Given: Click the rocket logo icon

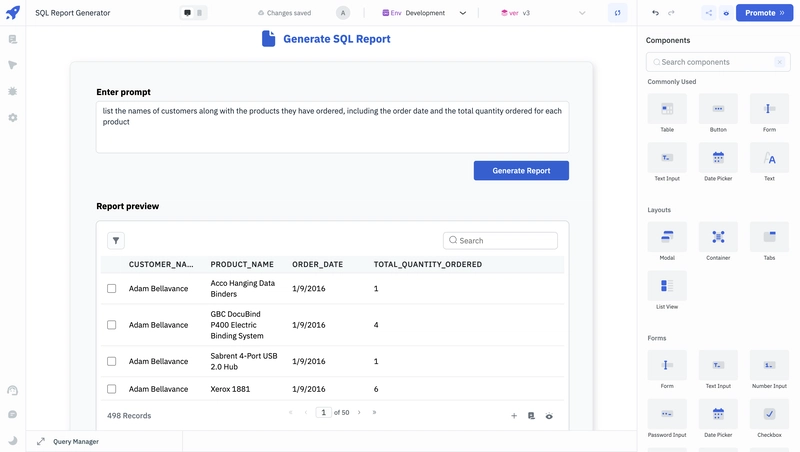Looking at the screenshot, I should tap(13, 12).
